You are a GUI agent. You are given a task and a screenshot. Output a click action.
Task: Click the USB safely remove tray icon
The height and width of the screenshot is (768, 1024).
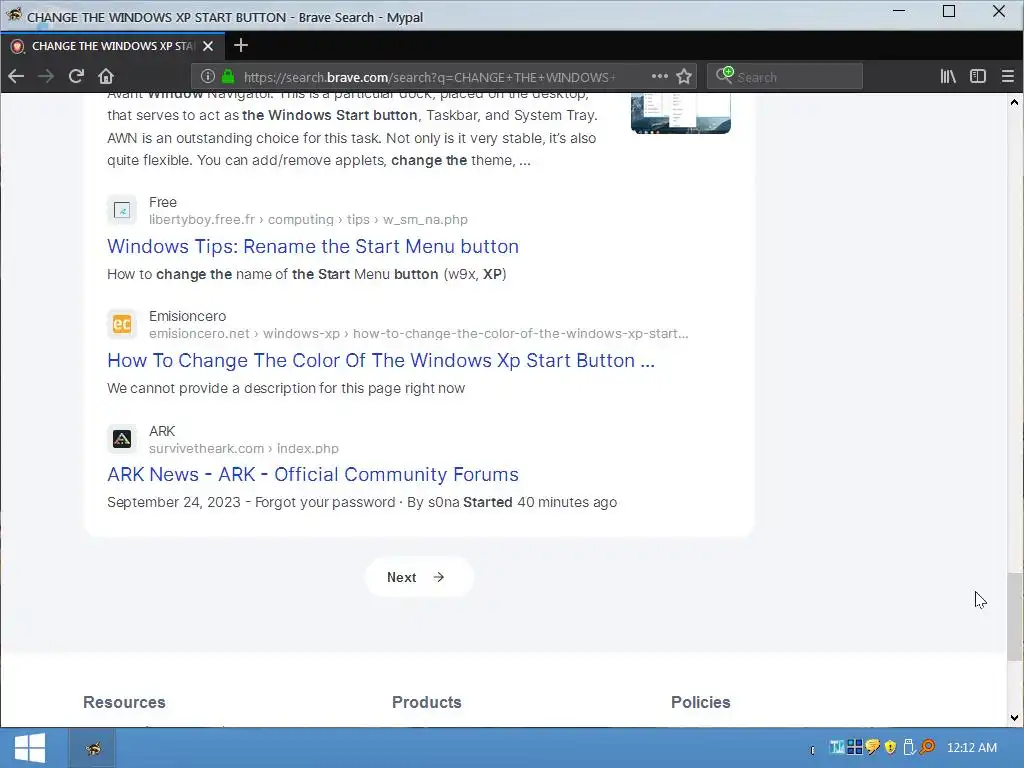pyautogui.click(x=908, y=747)
